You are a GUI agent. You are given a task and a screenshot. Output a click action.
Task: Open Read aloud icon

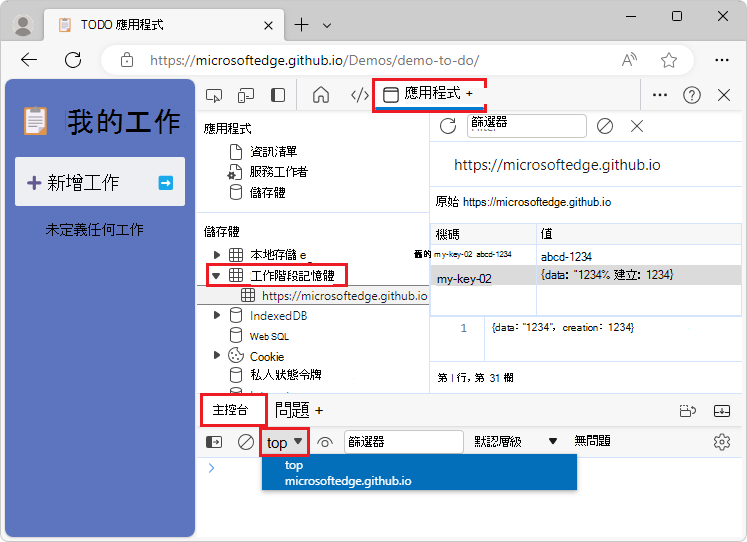(x=629, y=60)
